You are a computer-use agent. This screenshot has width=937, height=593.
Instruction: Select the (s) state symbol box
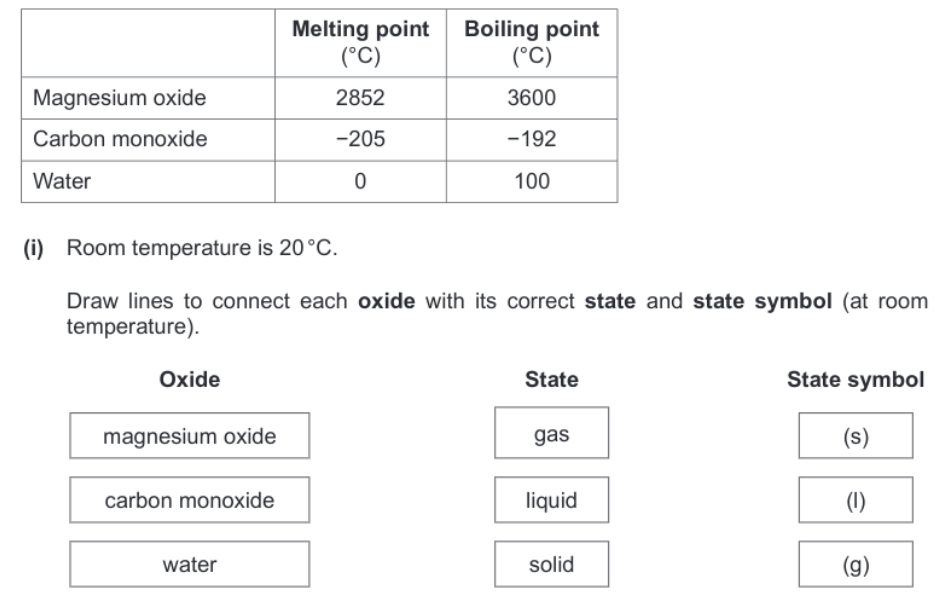(855, 436)
